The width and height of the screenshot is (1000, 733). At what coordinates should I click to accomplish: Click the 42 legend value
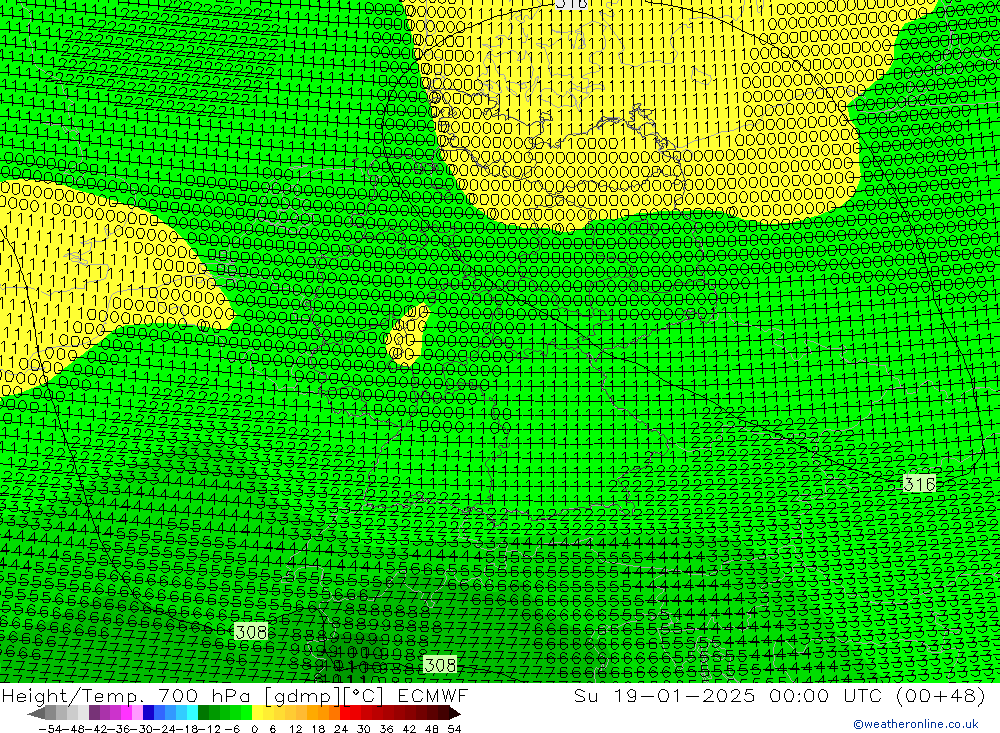(x=409, y=729)
